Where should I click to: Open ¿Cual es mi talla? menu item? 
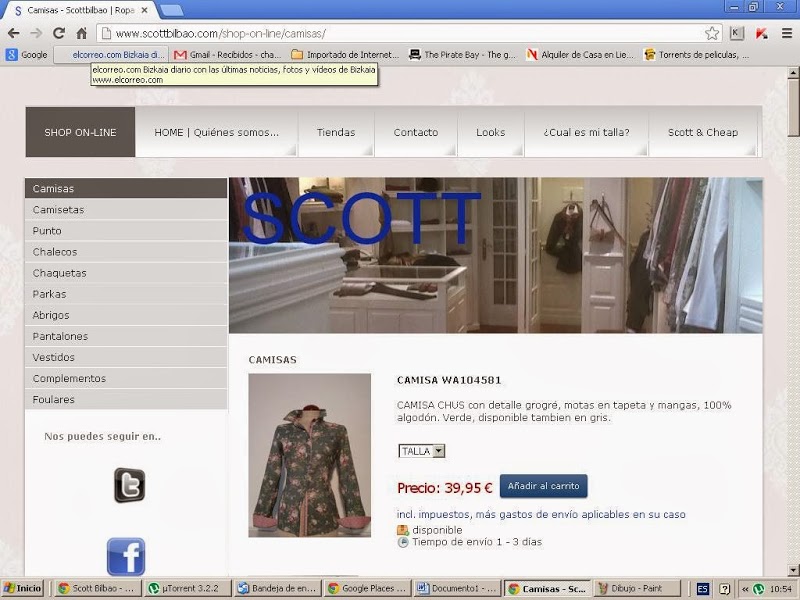(x=586, y=132)
